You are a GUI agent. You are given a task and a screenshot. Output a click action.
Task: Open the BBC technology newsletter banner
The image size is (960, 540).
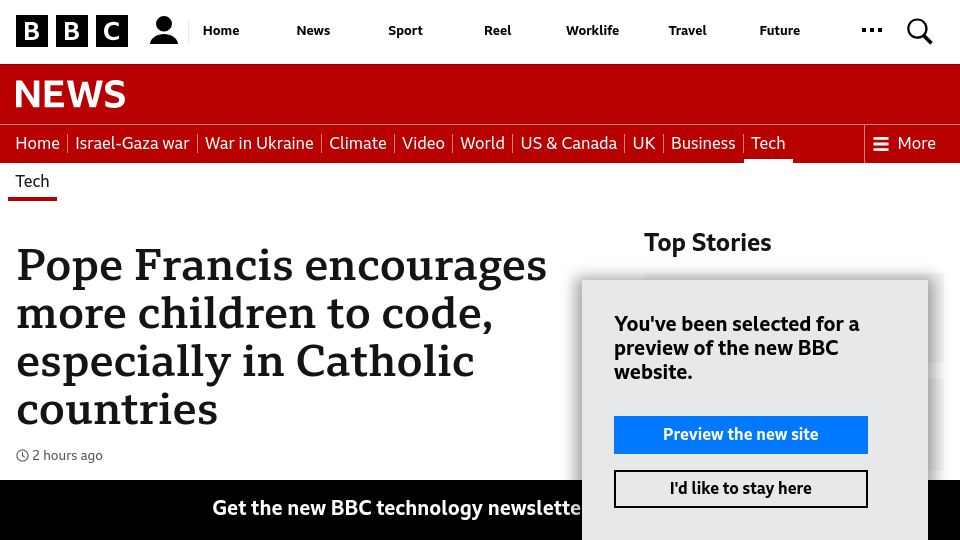[x=291, y=508]
